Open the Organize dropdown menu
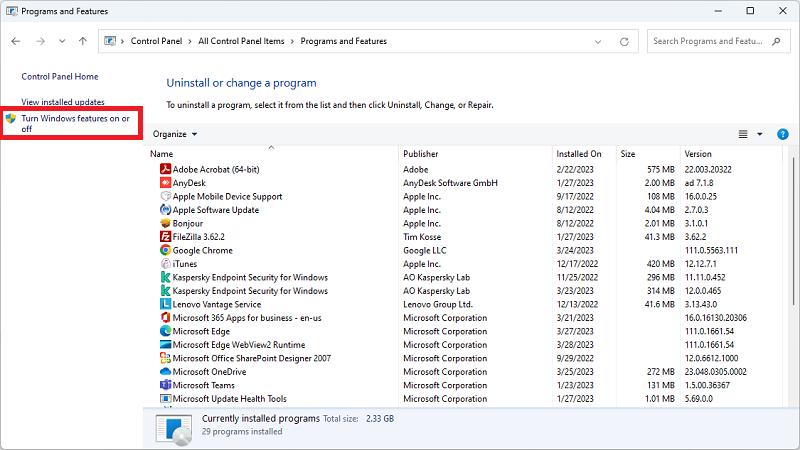This screenshot has height=450, width=800. point(175,134)
